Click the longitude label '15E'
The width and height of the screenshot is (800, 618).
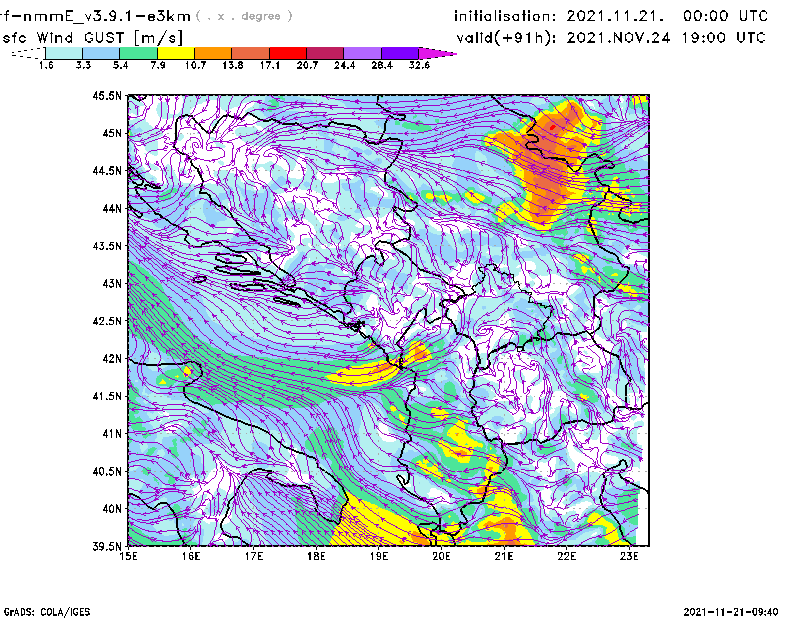coord(128,556)
